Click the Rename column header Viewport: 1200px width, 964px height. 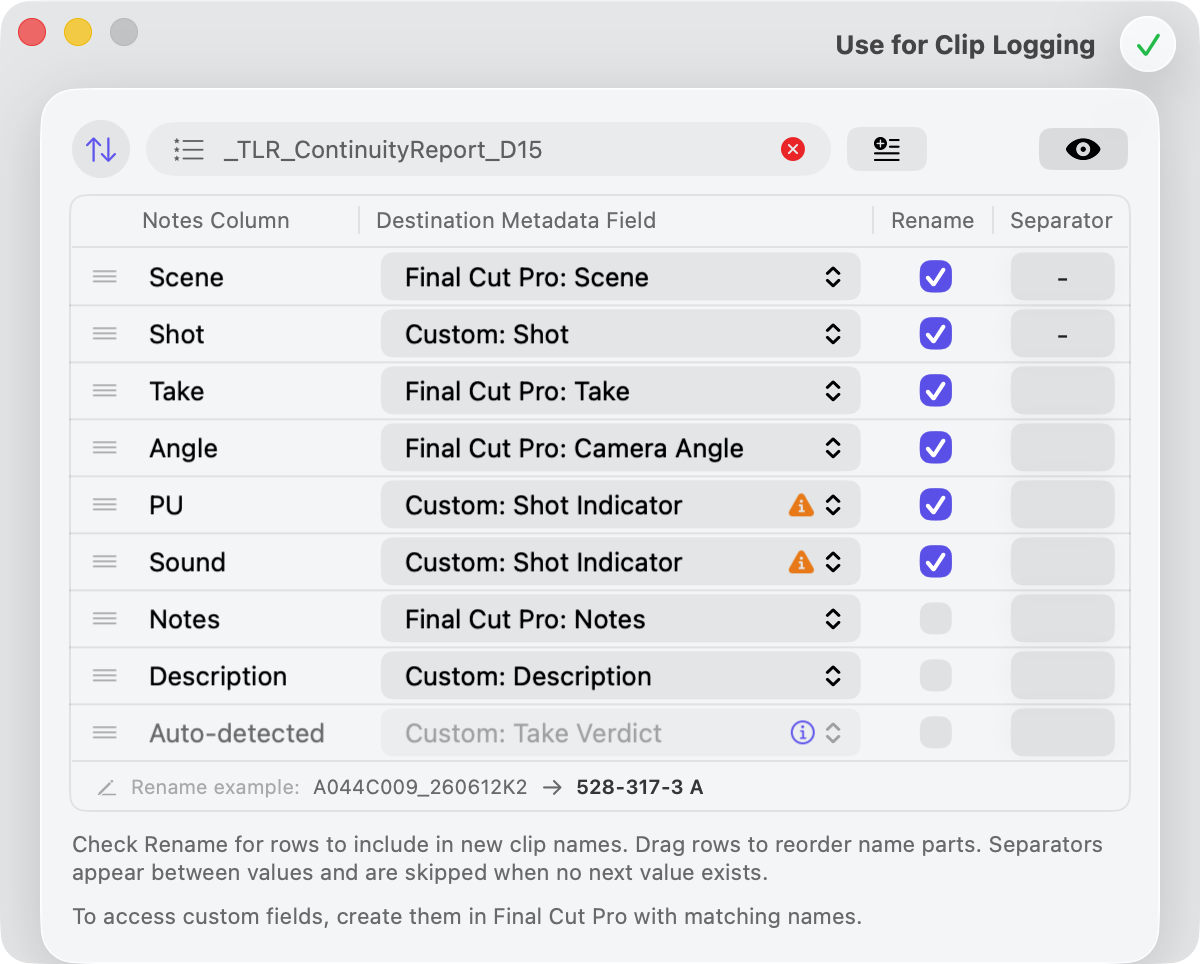coord(933,221)
